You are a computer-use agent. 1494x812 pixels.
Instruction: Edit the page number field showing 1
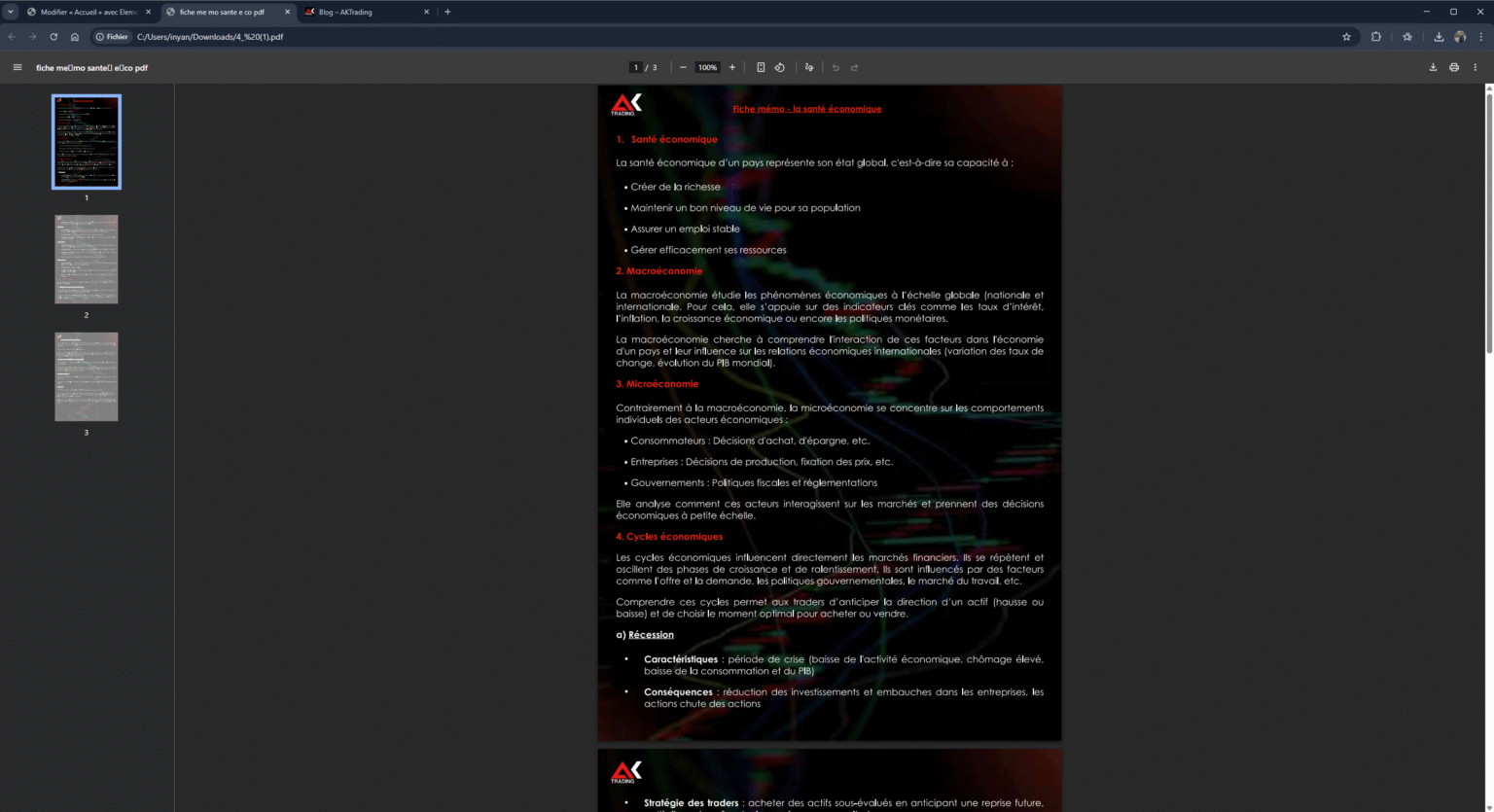[x=635, y=67]
